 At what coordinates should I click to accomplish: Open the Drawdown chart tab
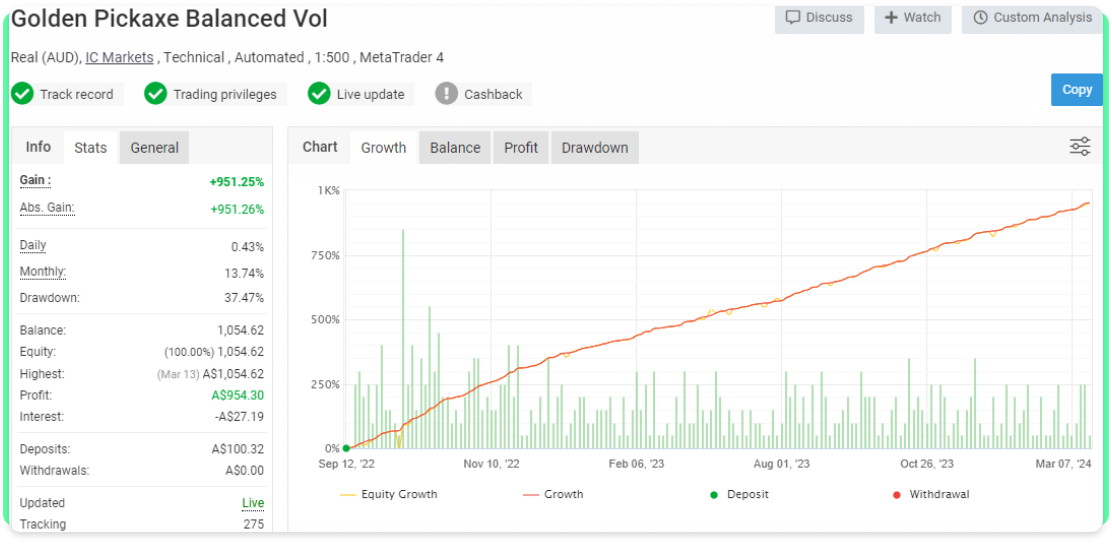594,147
